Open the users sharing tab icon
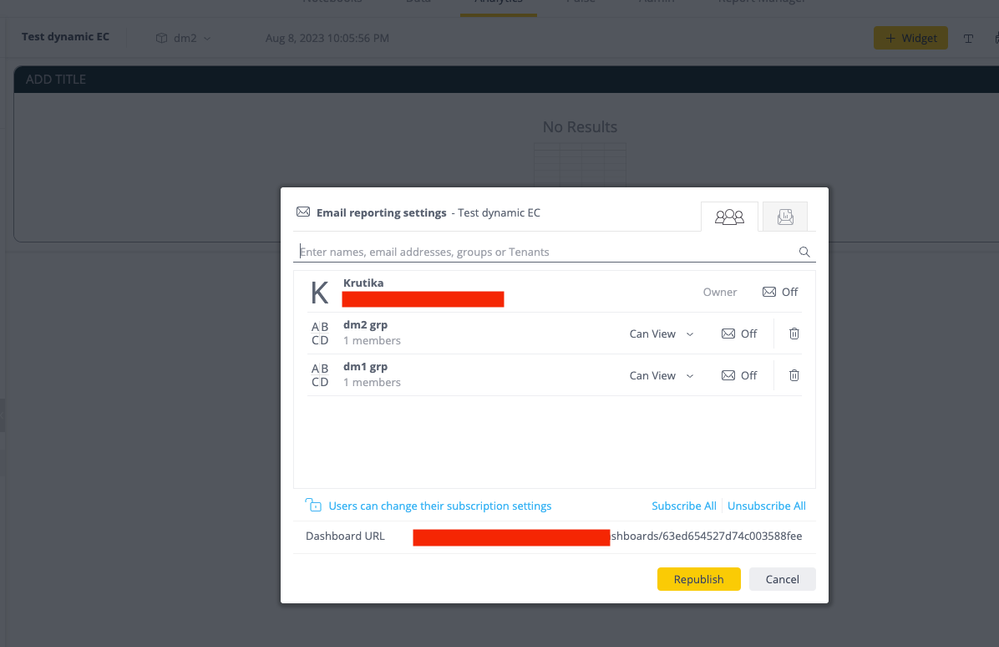Image resolution: width=999 pixels, height=647 pixels. click(729, 216)
